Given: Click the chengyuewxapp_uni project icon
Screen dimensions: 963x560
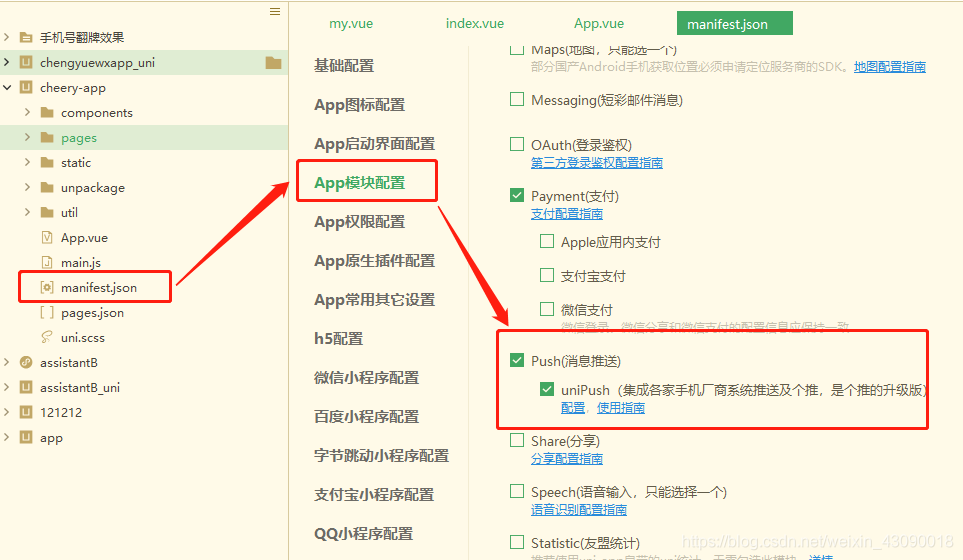Looking at the screenshot, I should (x=26, y=63).
